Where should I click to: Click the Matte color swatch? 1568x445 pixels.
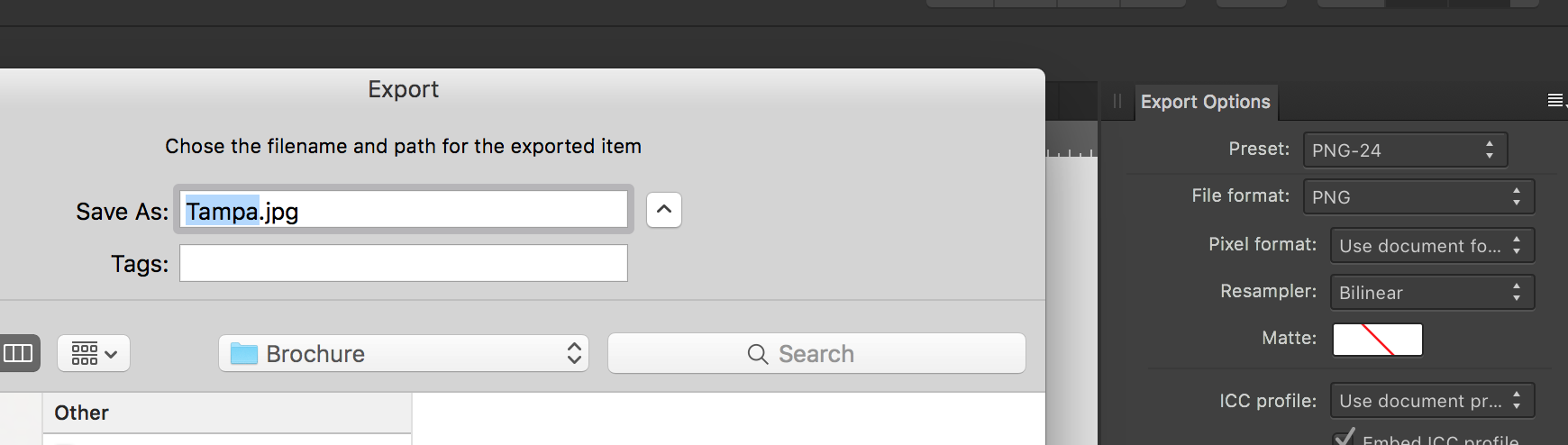click(x=1377, y=340)
